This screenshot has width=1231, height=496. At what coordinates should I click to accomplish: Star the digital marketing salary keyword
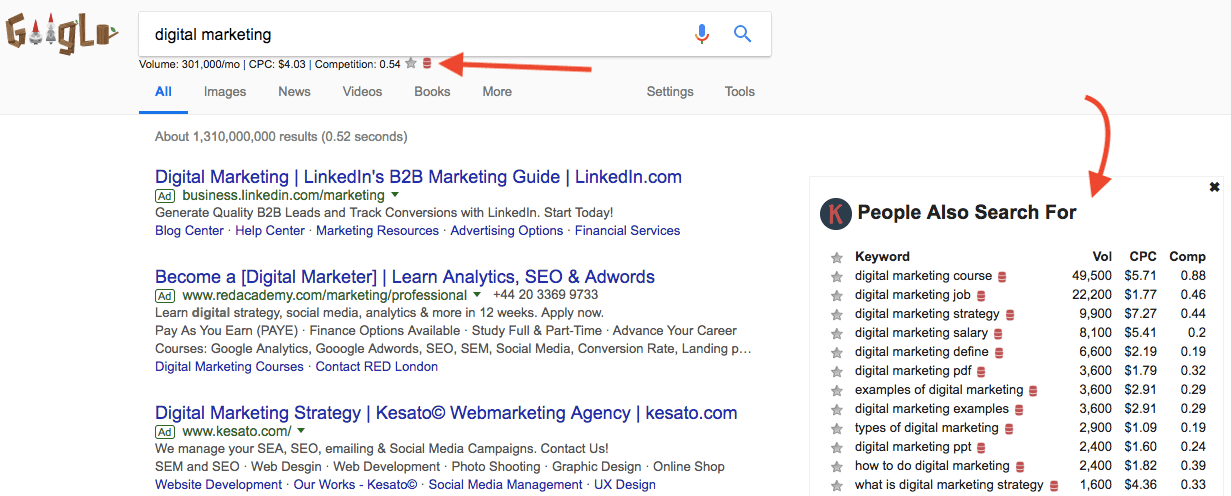pyautogui.click(x=837, y=333)
